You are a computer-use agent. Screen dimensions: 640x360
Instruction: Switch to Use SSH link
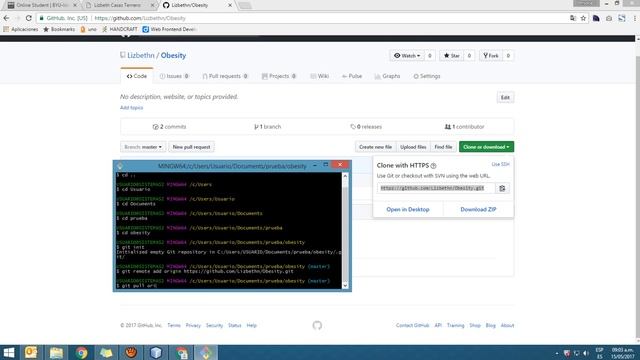pos(500,164)
